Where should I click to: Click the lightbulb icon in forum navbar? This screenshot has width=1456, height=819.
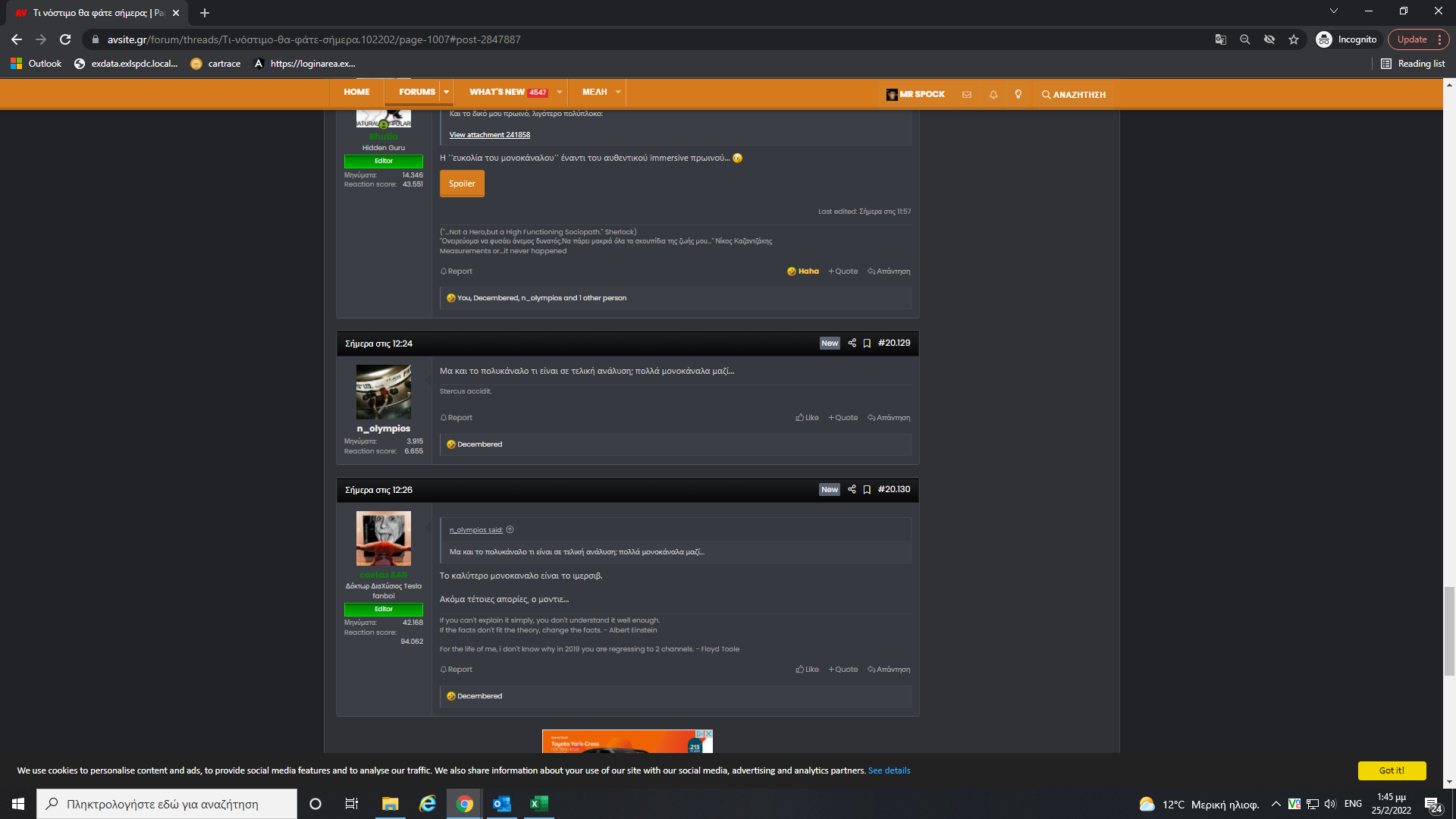pos(1018,95)
